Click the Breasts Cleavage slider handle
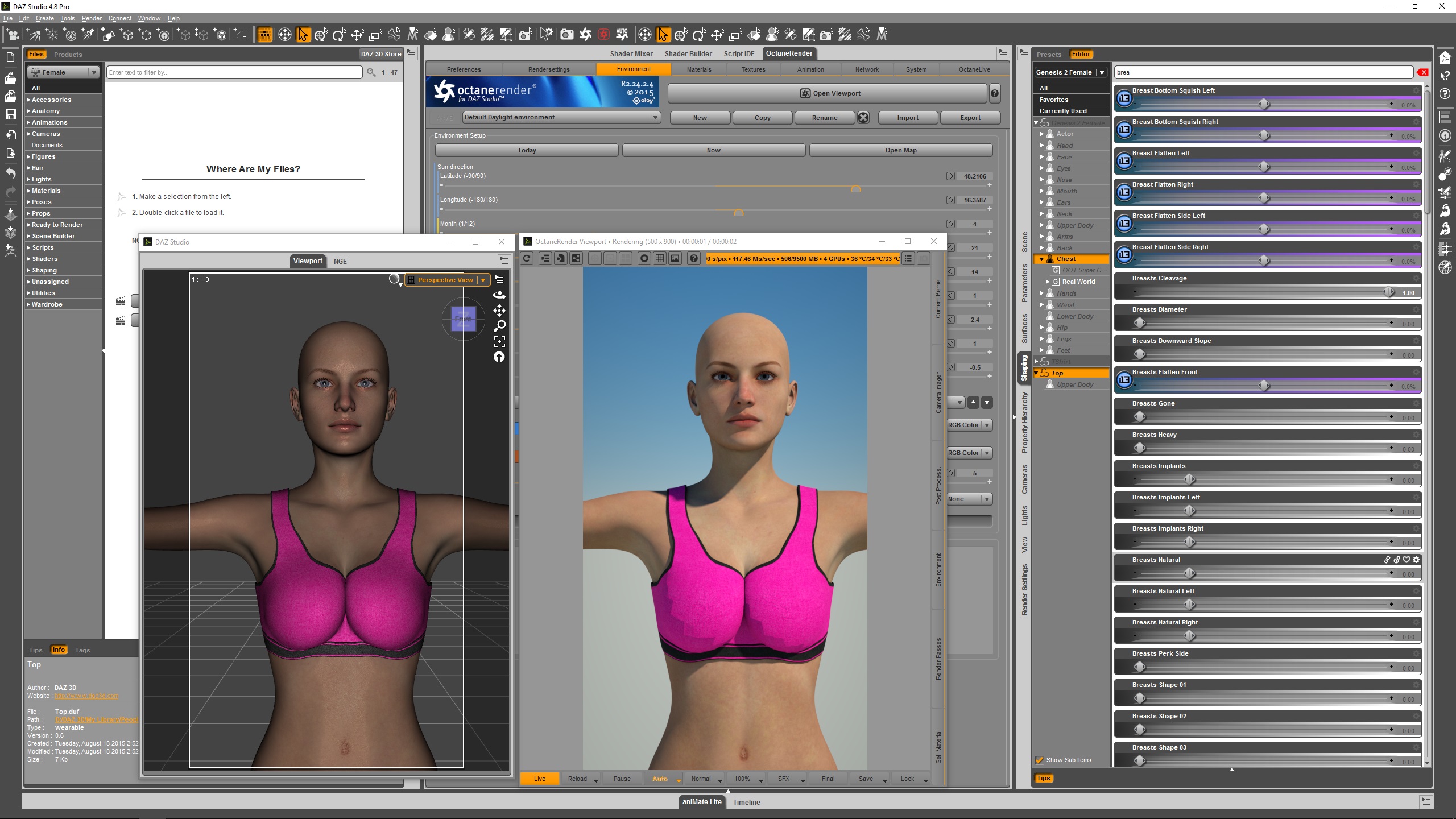This screenshot has height=819, width=1456. pyautogui.click(x=1388, y=292)
